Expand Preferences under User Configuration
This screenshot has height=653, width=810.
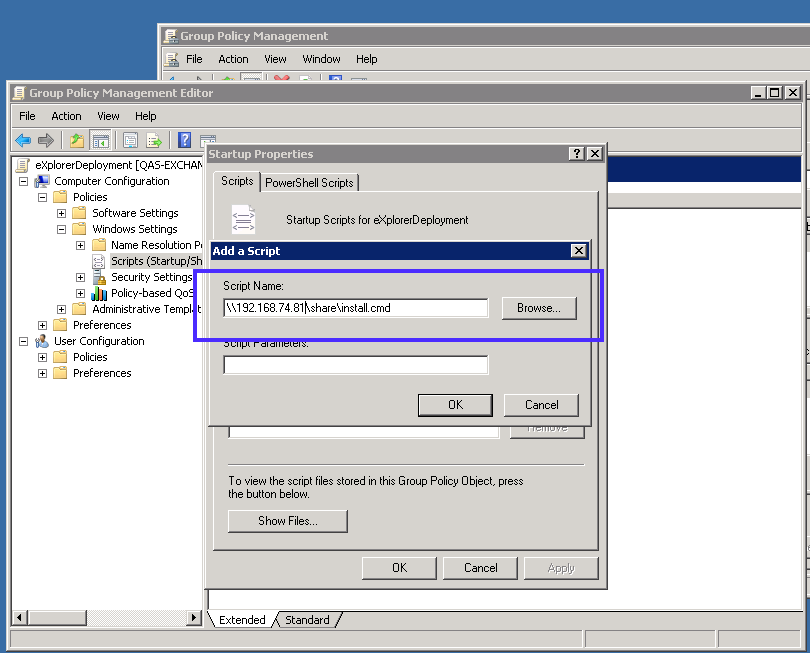42,374
